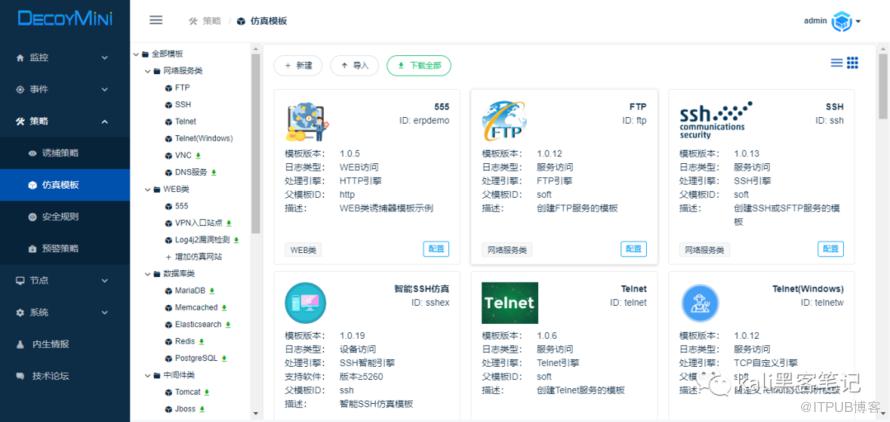Click 网络服务类 tag on FTP card
This screenshot has width=890, height=422.
(x=507, y=249)
